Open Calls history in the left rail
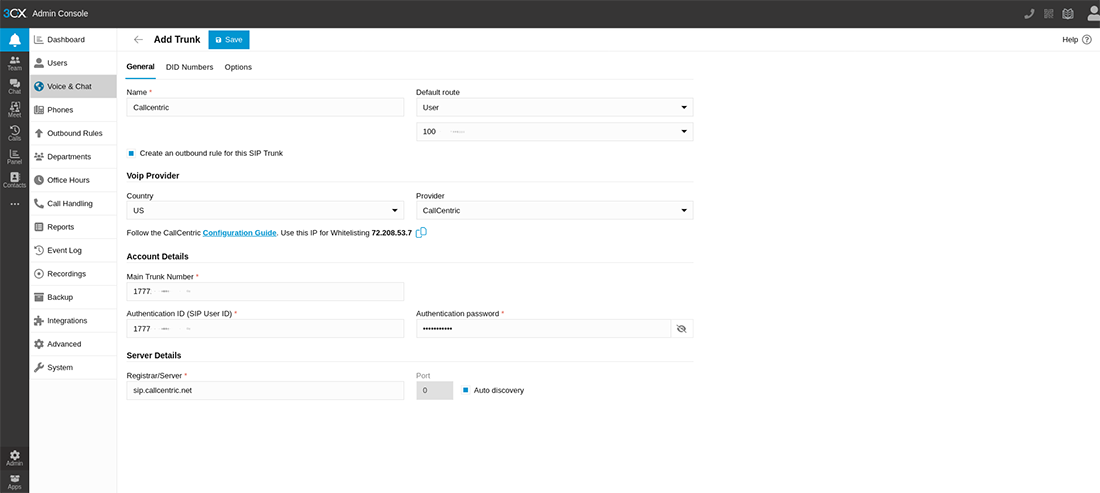1100x493 pixels. pos(14,133)
